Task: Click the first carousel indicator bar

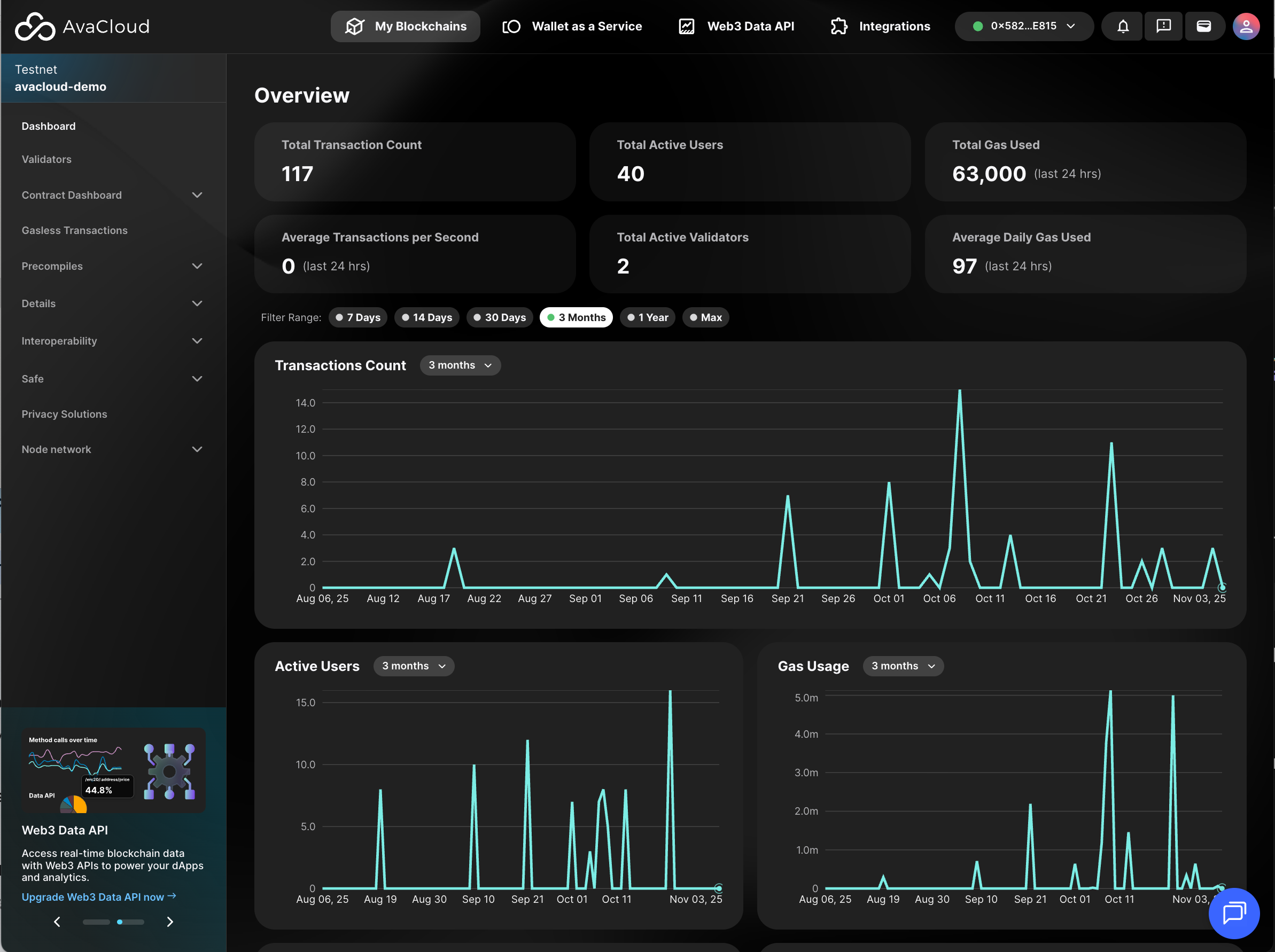Action: click(x=96, y=922)
